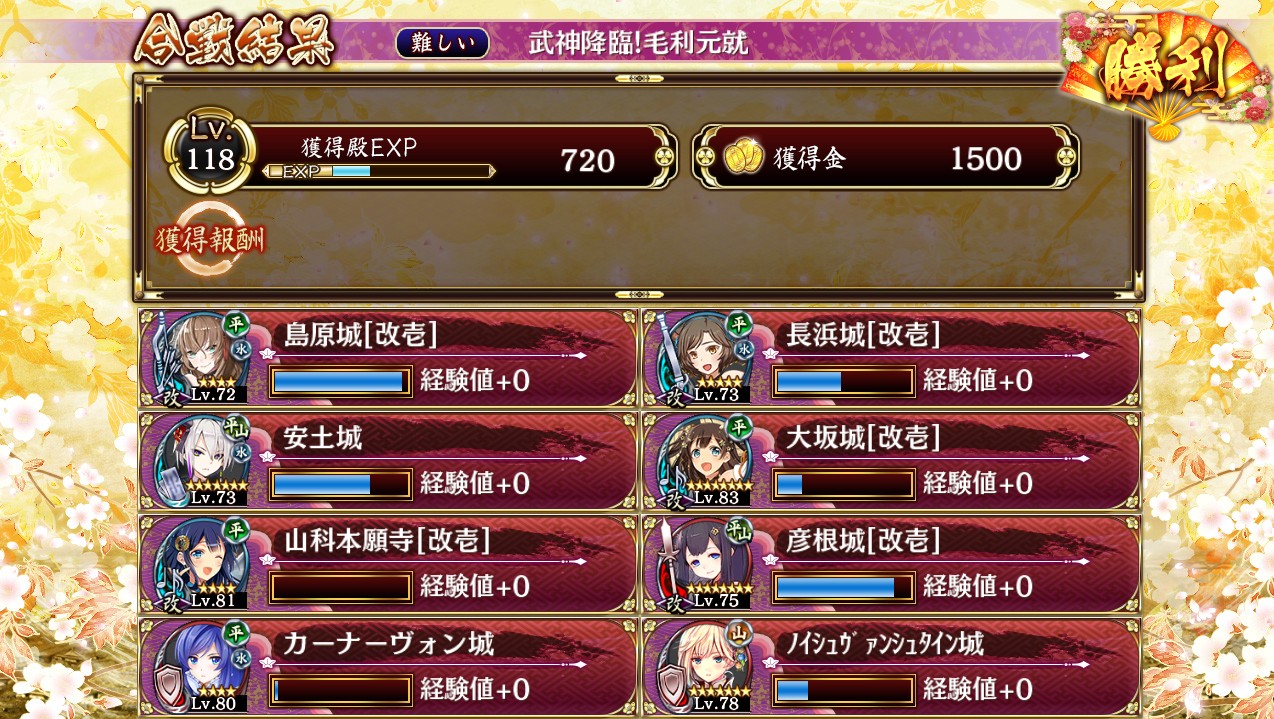
Task: Click the 難しい difficulty badge
Action: [443, 42]
